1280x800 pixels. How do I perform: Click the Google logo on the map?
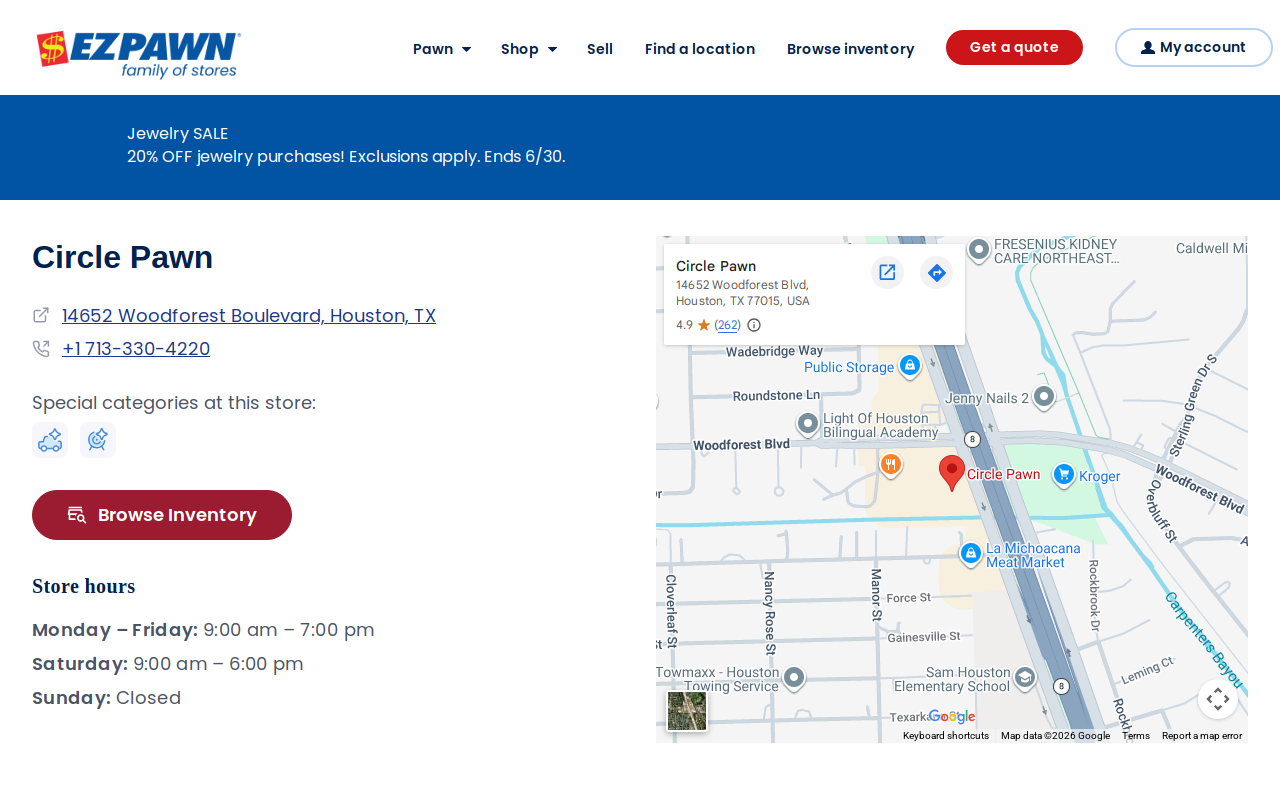(x=952, y=717)
